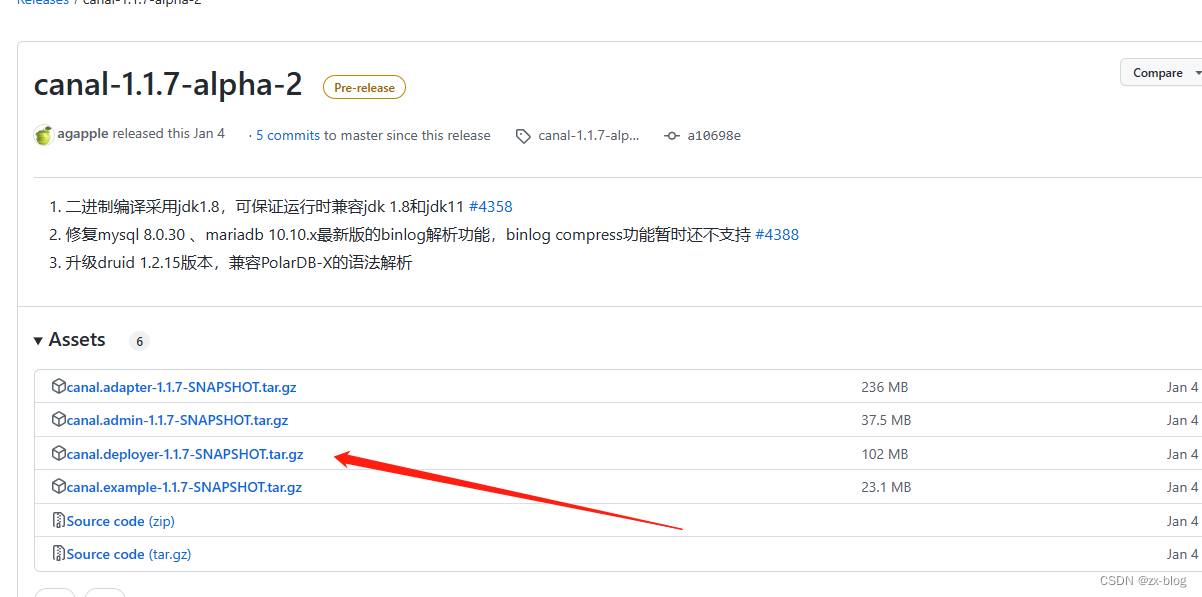The height and width of the screenshot is (597, 1202).
Task: Click the tag icon beside canal-1.1.7-alp...
Action: click(523, 136)
